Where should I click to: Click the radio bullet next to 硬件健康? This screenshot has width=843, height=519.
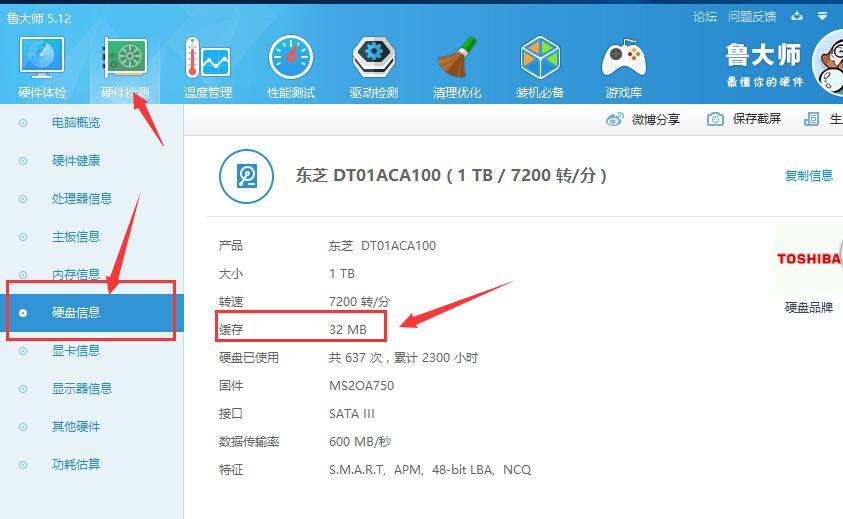(23, 161)
